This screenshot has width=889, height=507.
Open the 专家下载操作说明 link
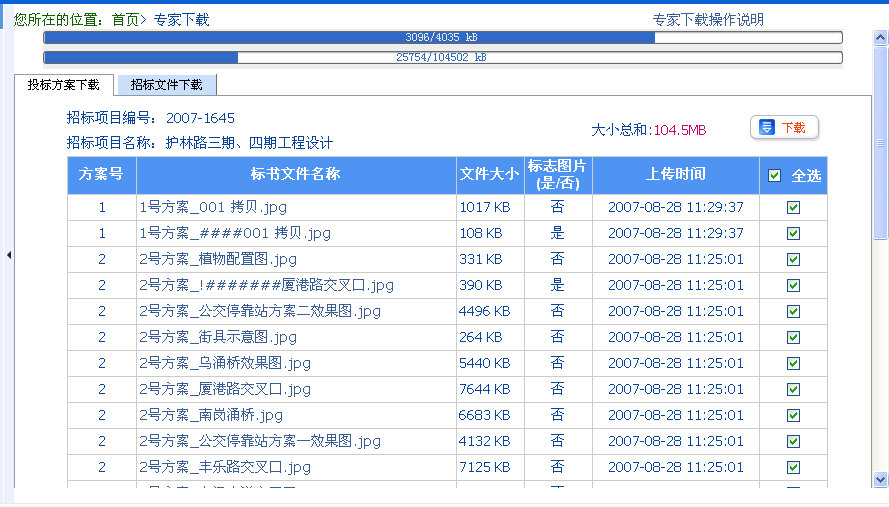pyautogui.click(x=708, y=20)
